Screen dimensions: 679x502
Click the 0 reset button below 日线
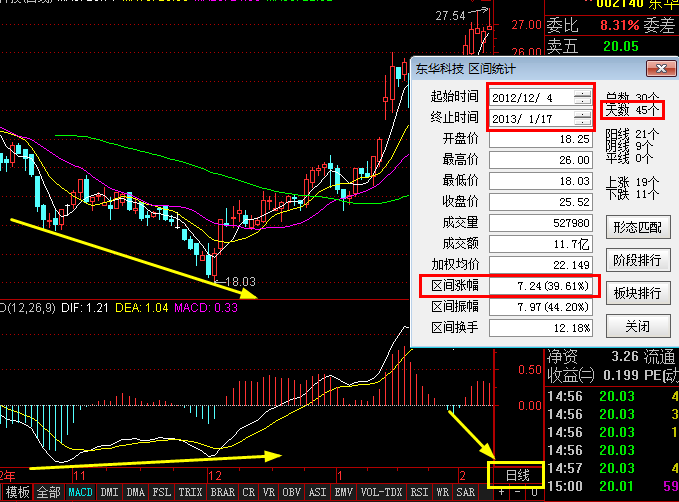pyautogui.click(x=534, y=492)
